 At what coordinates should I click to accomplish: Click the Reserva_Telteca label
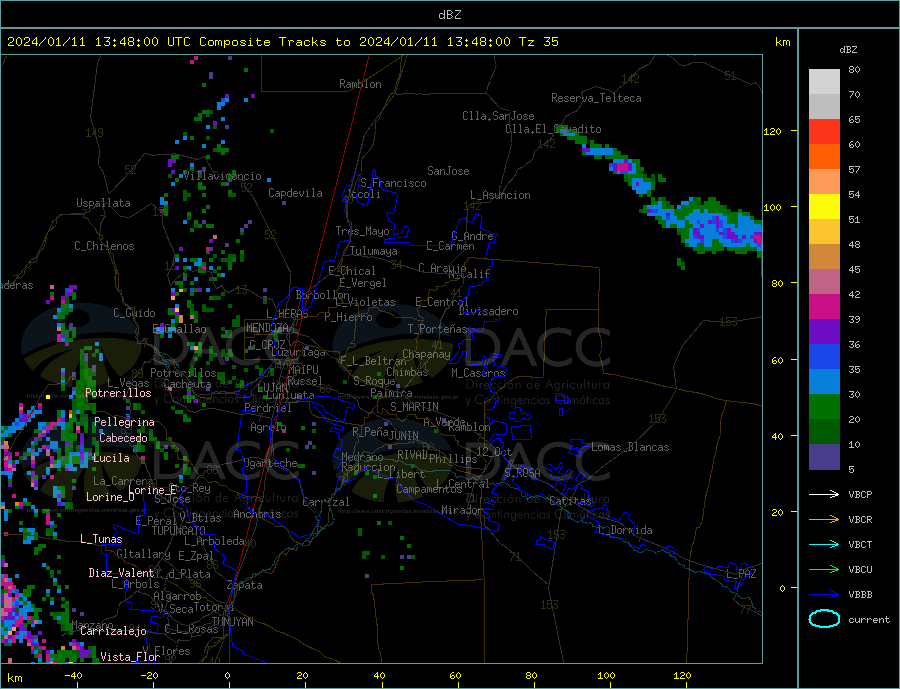pyautogui.click(x=596, y=98)
